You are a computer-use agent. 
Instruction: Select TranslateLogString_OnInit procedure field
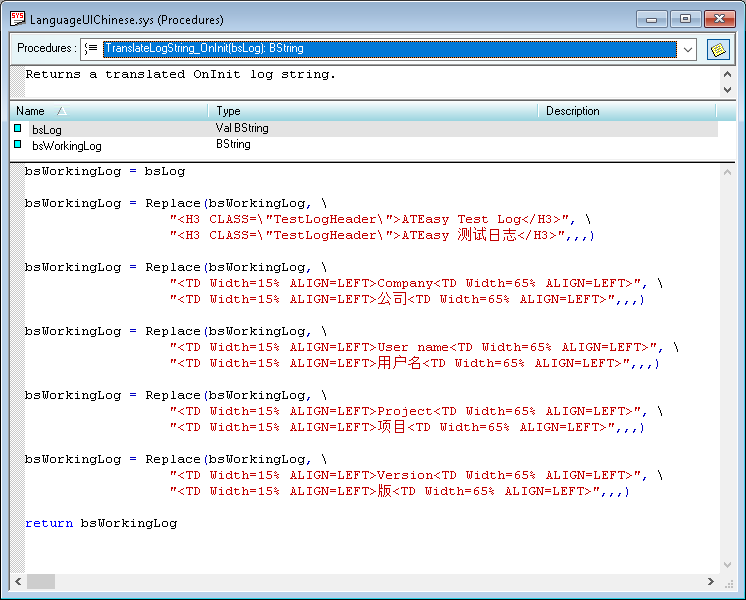[390, 49]
